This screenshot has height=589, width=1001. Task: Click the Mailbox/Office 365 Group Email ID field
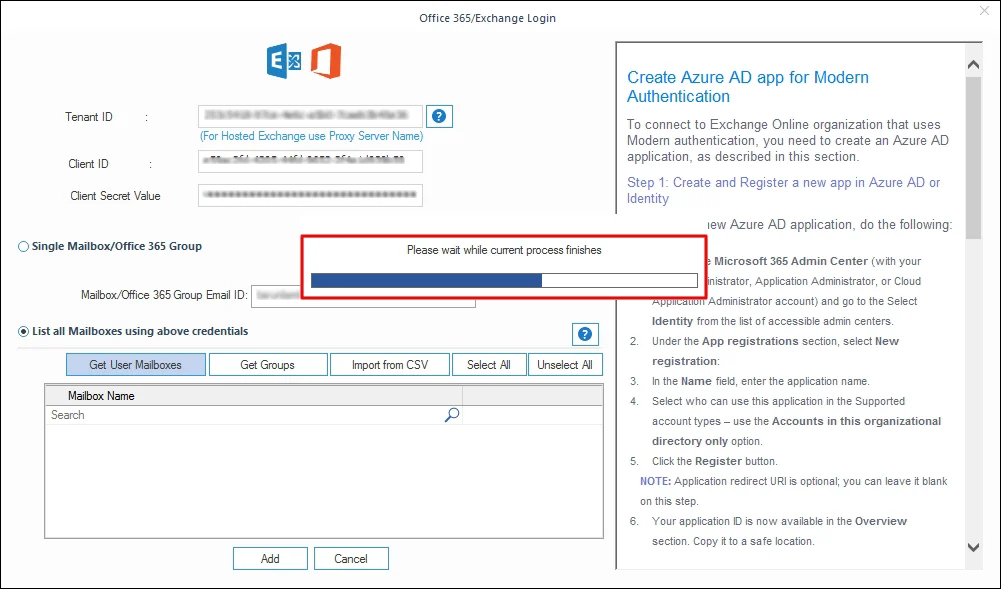pyautogui.click(x=363, y=296)
